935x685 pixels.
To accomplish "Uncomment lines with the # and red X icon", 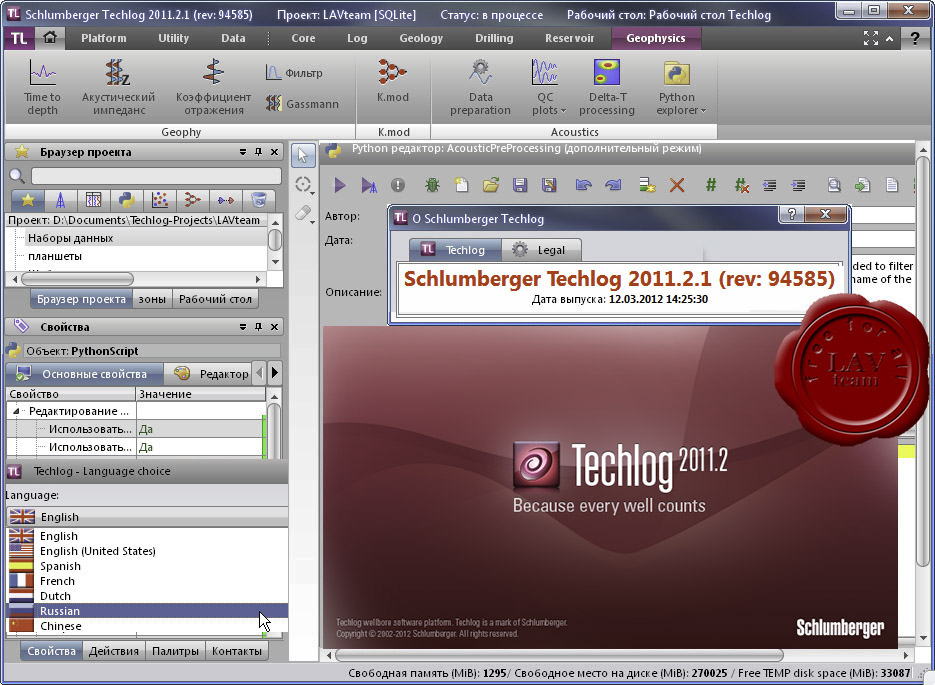I will [741, 185].
